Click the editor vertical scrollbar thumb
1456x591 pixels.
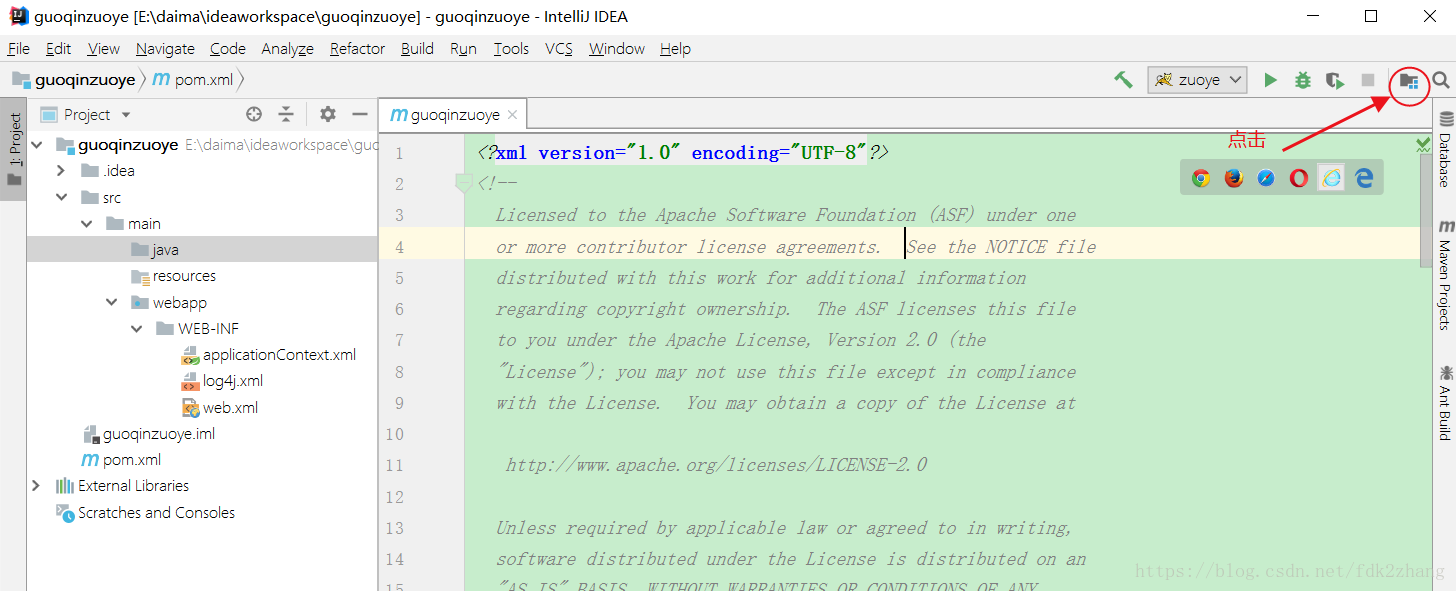click(x=1426, y=211)
